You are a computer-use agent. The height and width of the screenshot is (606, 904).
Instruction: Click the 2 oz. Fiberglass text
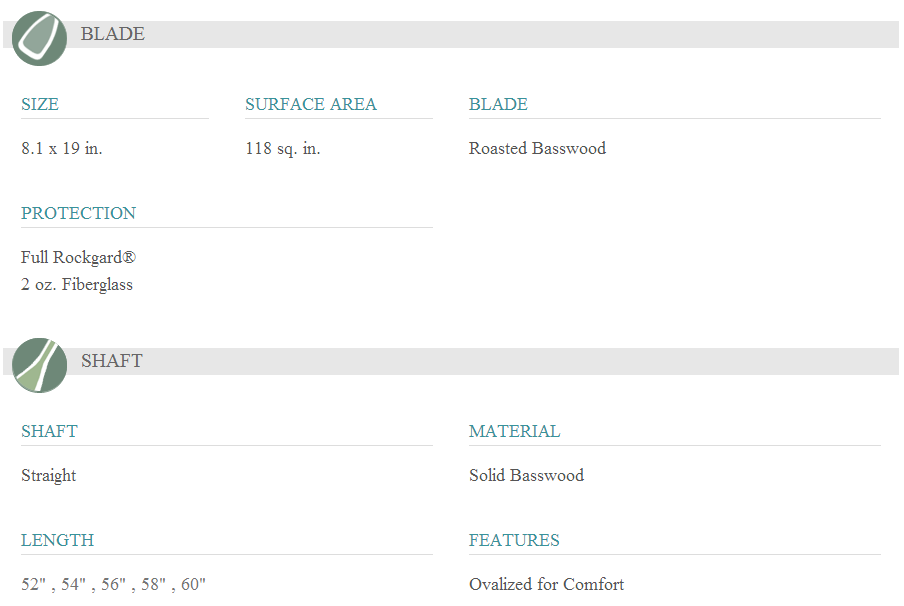(77, 284)
